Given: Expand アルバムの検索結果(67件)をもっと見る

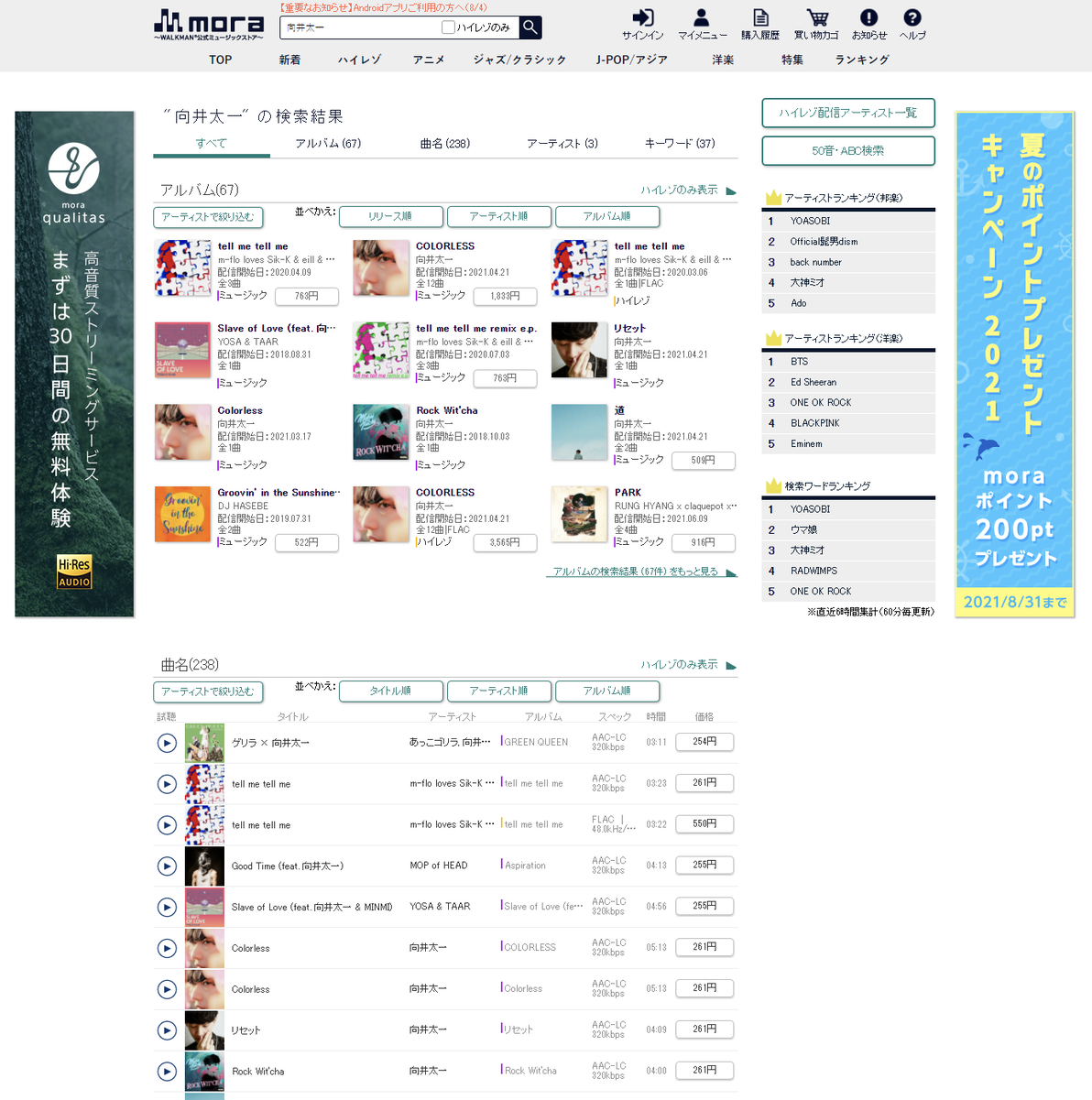Looking at the screenshot, I should 641,572.
